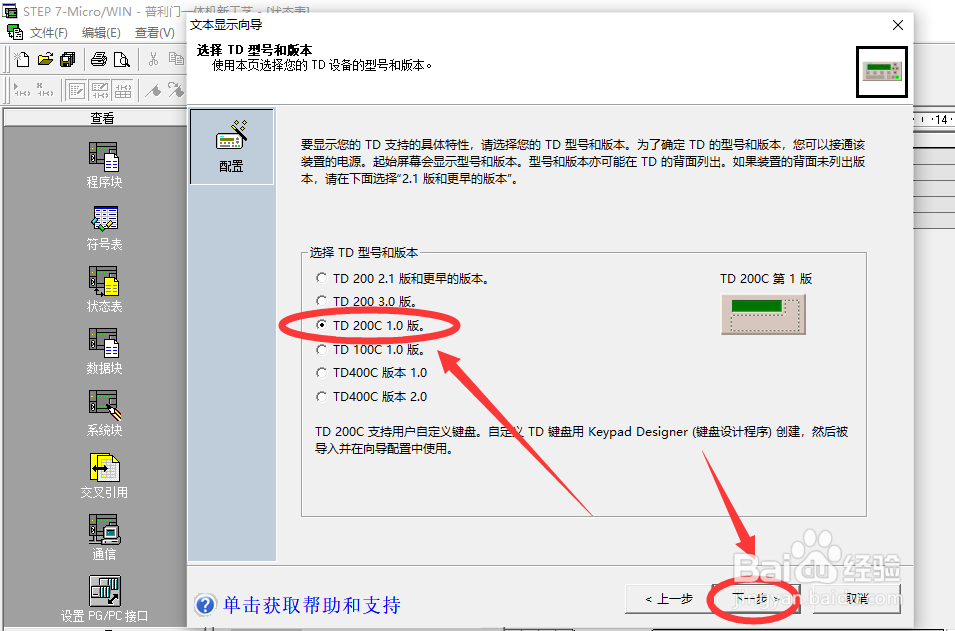Select TD 200 2.1 版和更早的版本 radio

[x=322, y=278]
